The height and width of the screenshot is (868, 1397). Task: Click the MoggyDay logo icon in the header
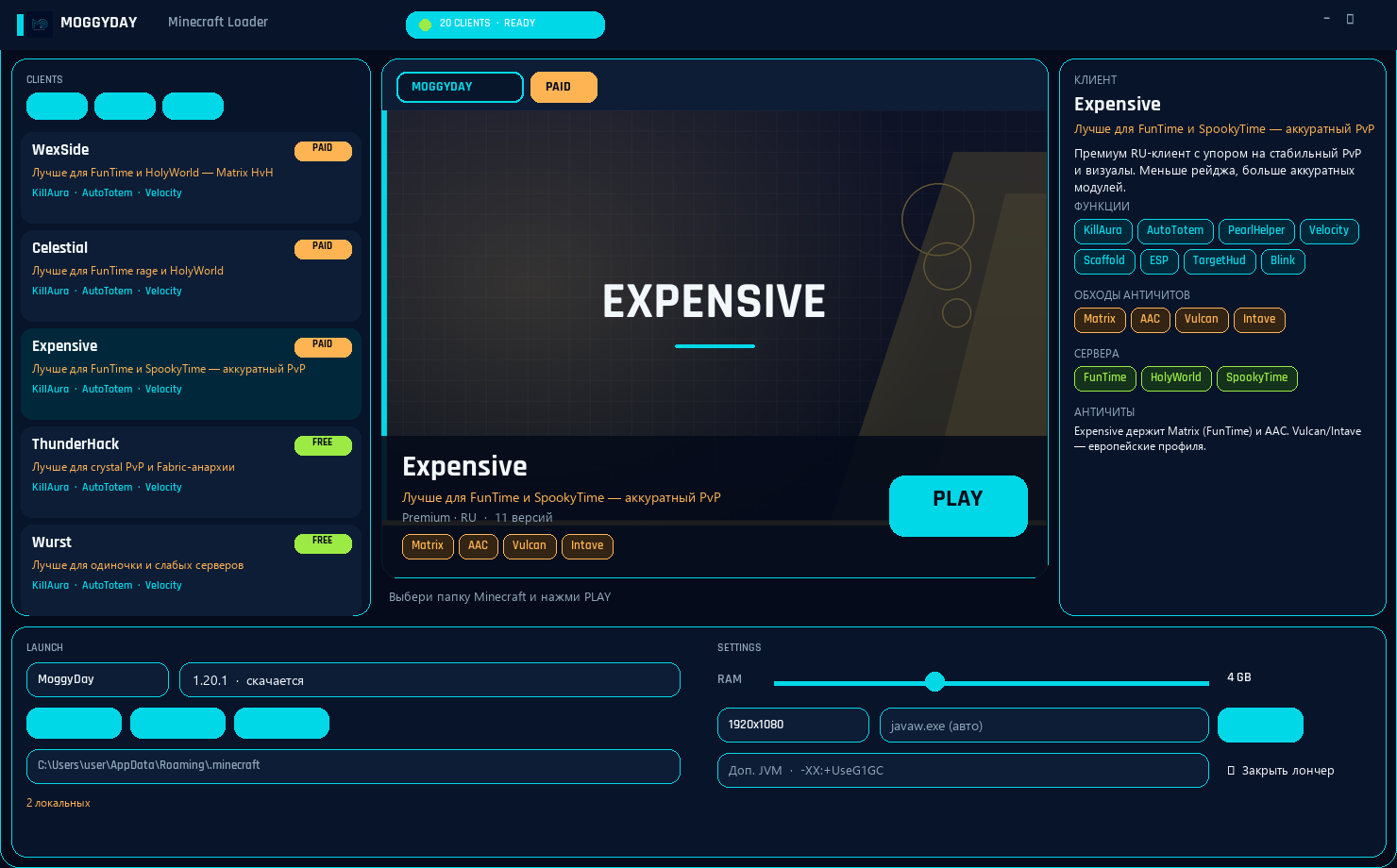40,24
